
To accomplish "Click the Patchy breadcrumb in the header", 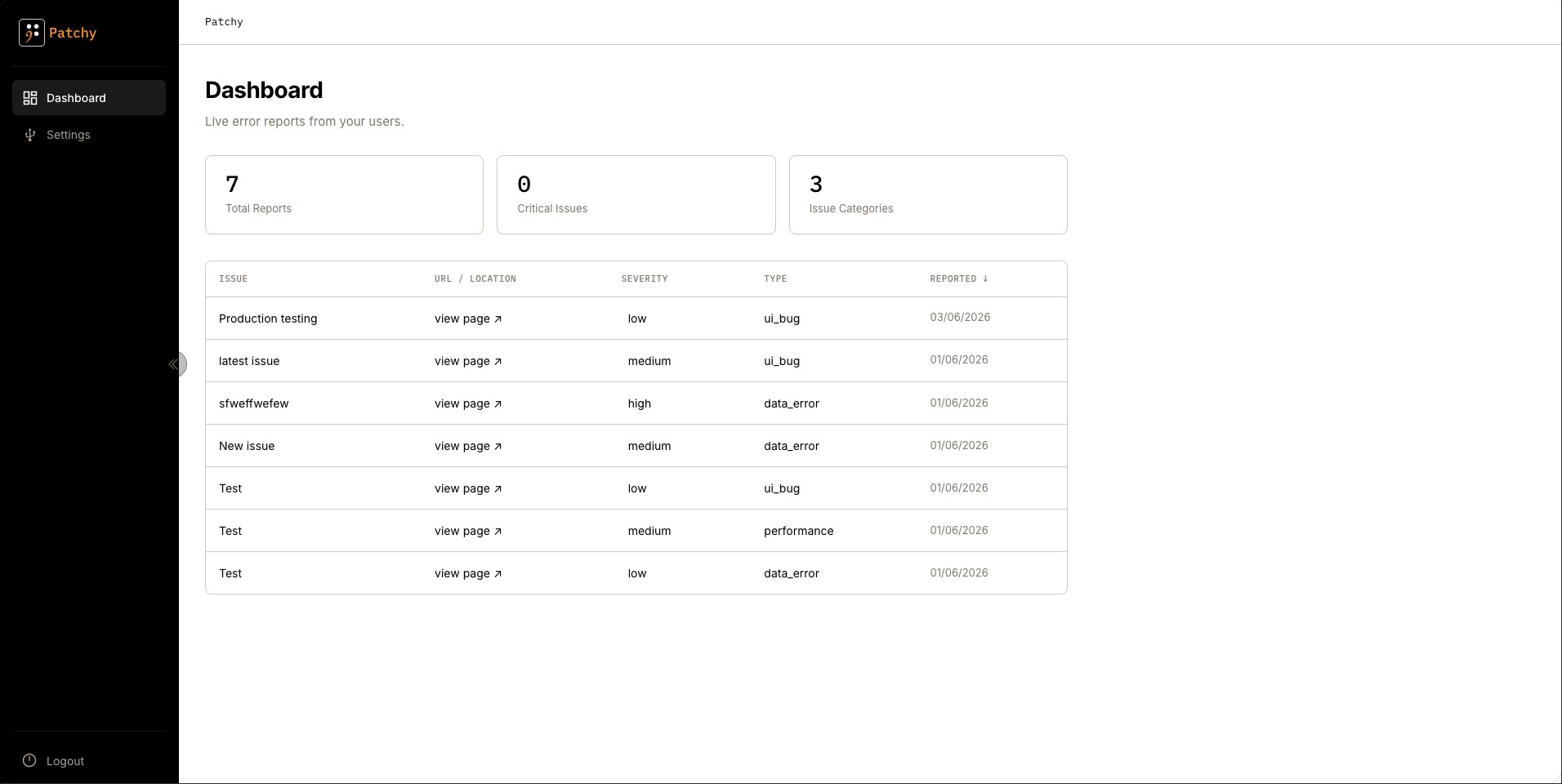I will click(224, 22).
